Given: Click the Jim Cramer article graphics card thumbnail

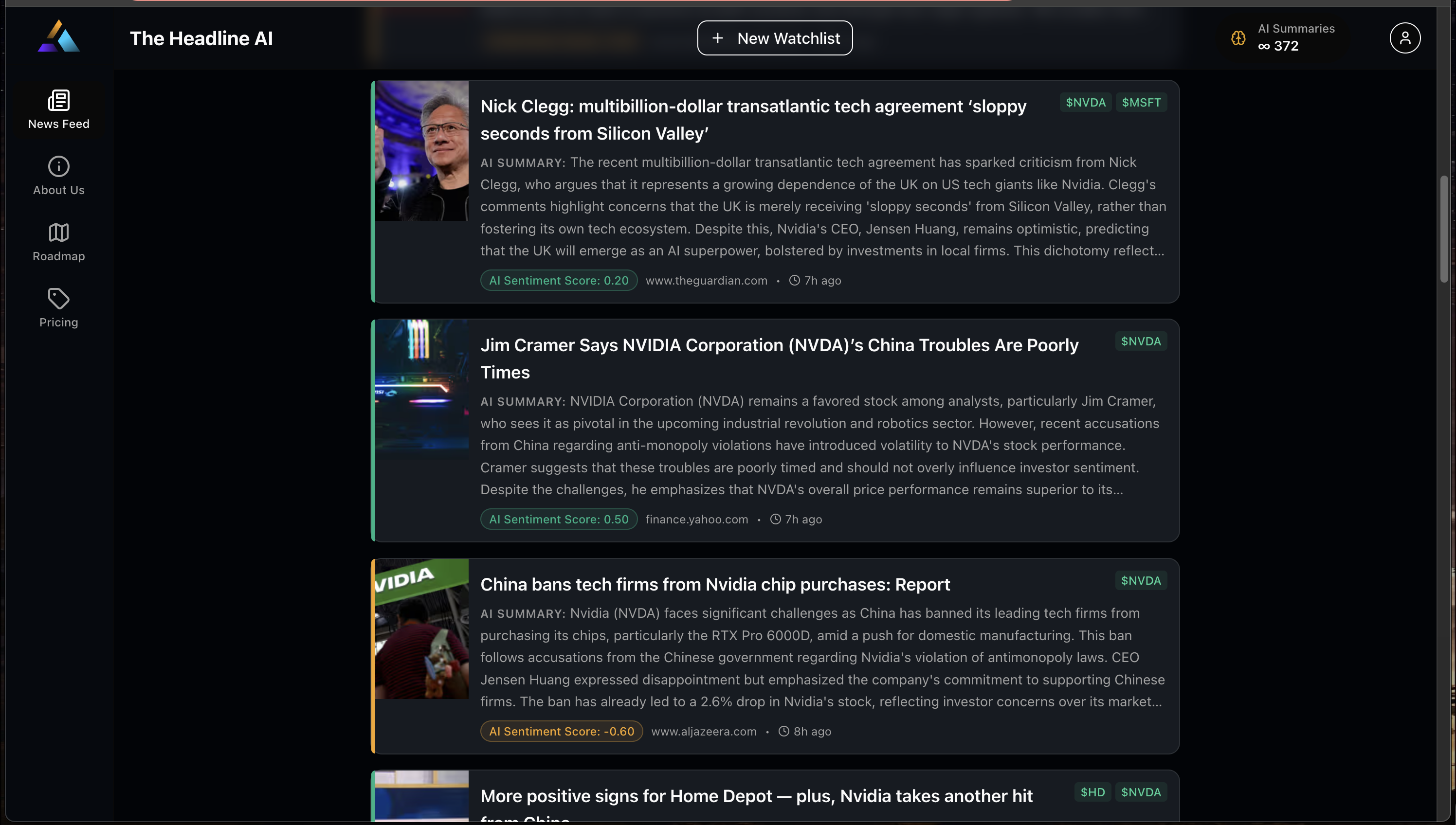Looking at the screenshot, I should pyautogui.click(x=422, y=389).
